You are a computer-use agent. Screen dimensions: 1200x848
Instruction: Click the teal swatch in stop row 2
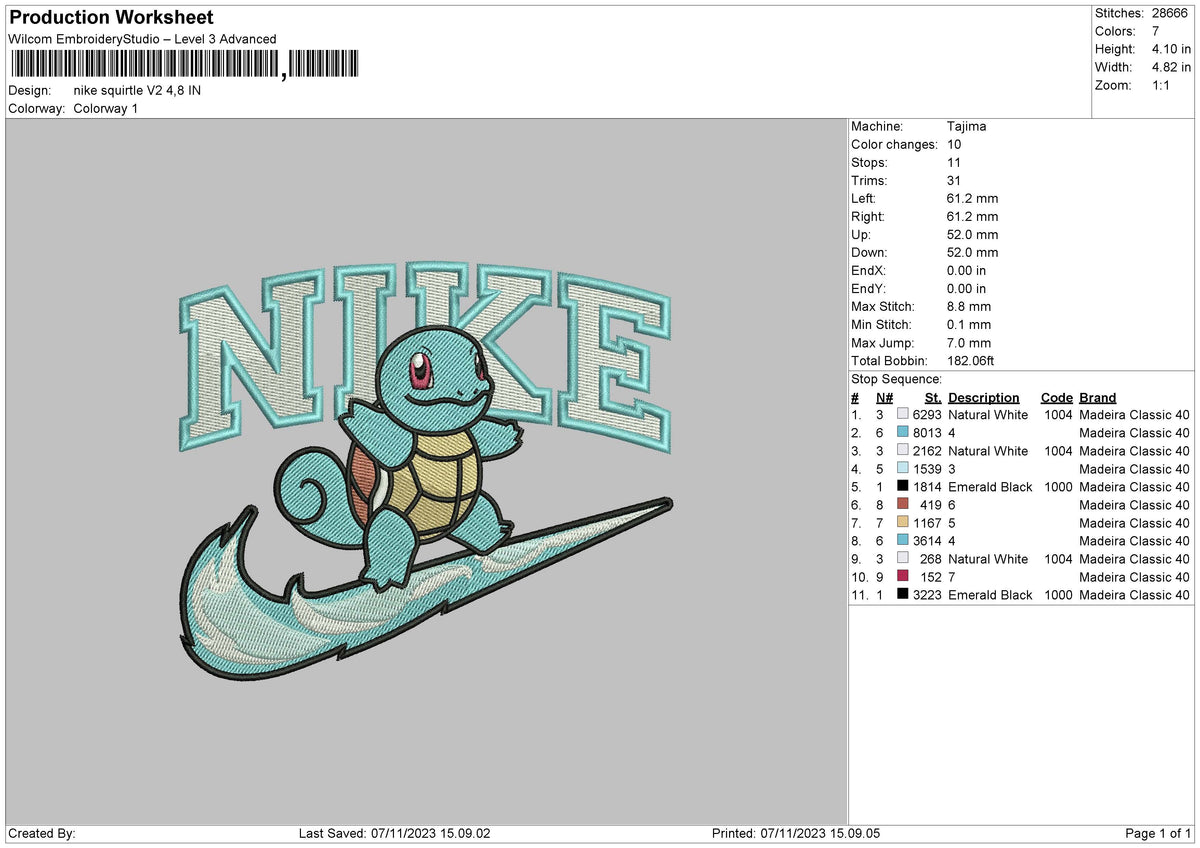click(903, 432)
